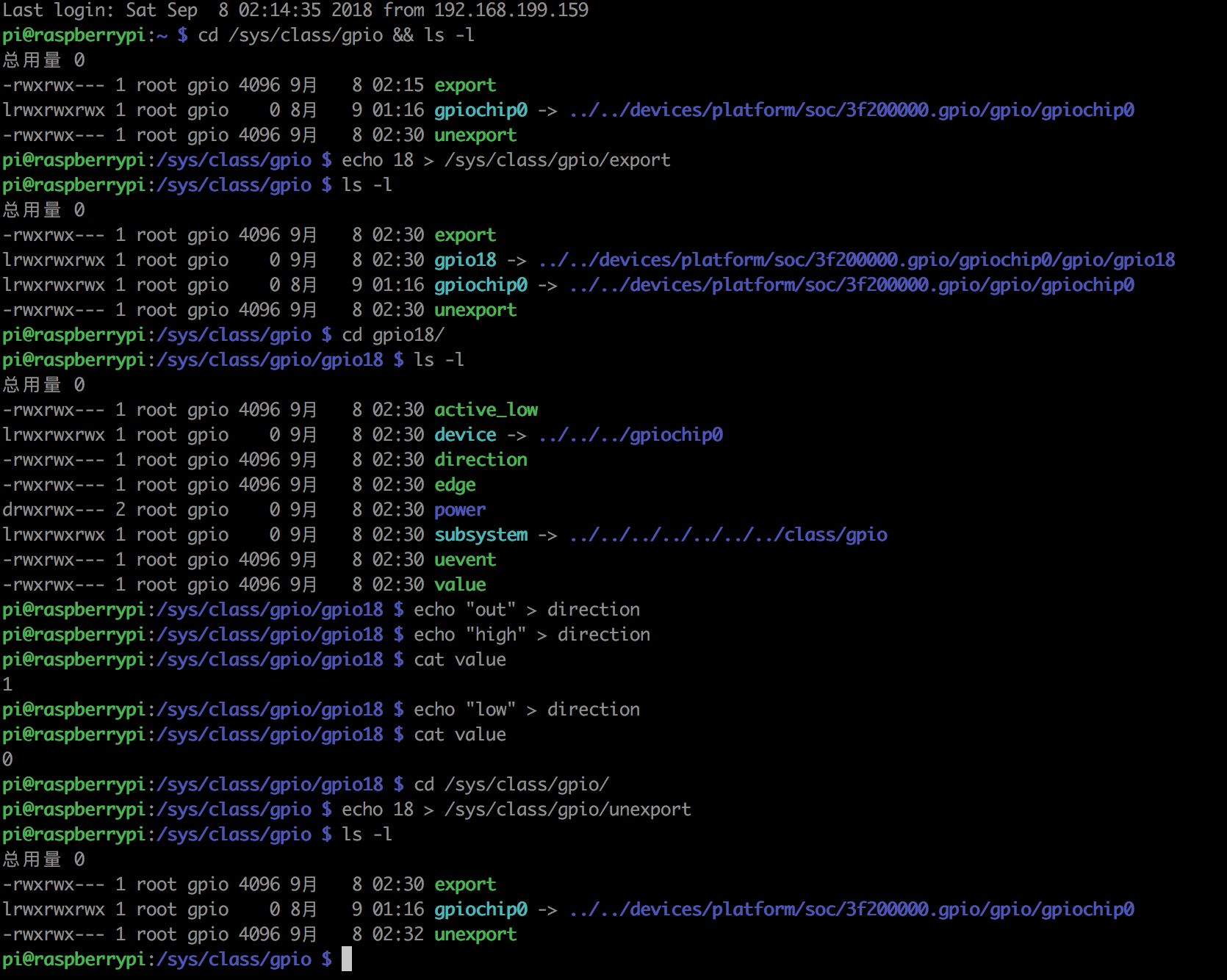Screen dimensions: 1227x980
Task: Click the 'power' directory name
Action: coord(460,510)
